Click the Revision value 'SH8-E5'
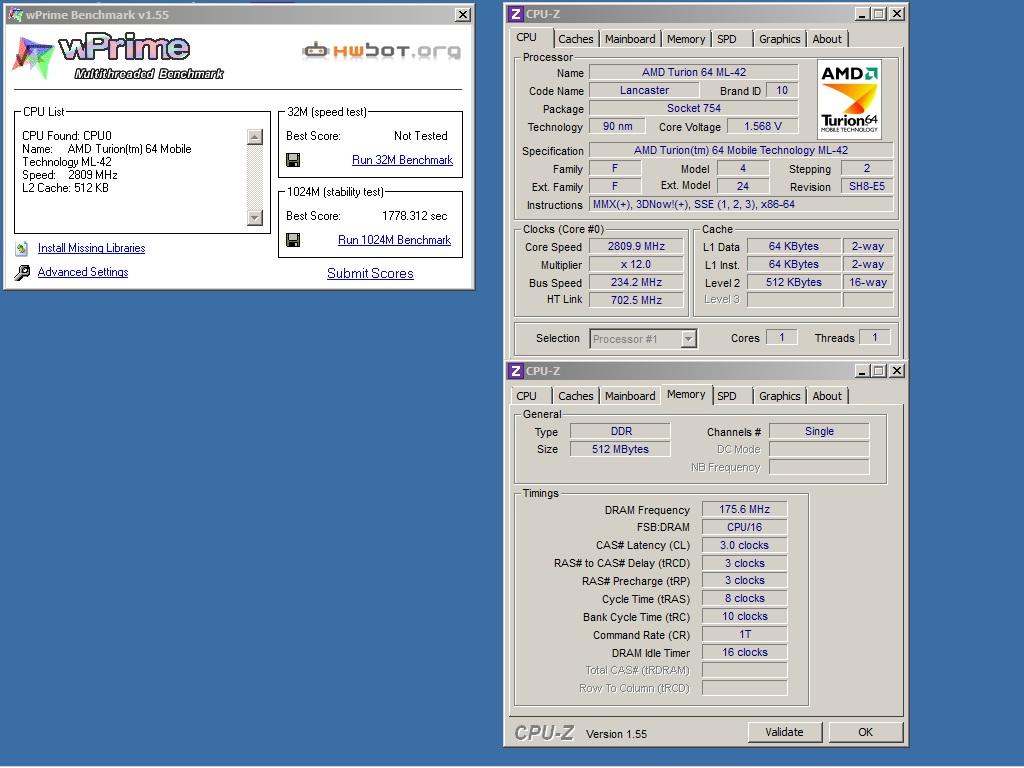Viewport: 1024px width, 768px height. pyautogui.click(x=867, y=187)
